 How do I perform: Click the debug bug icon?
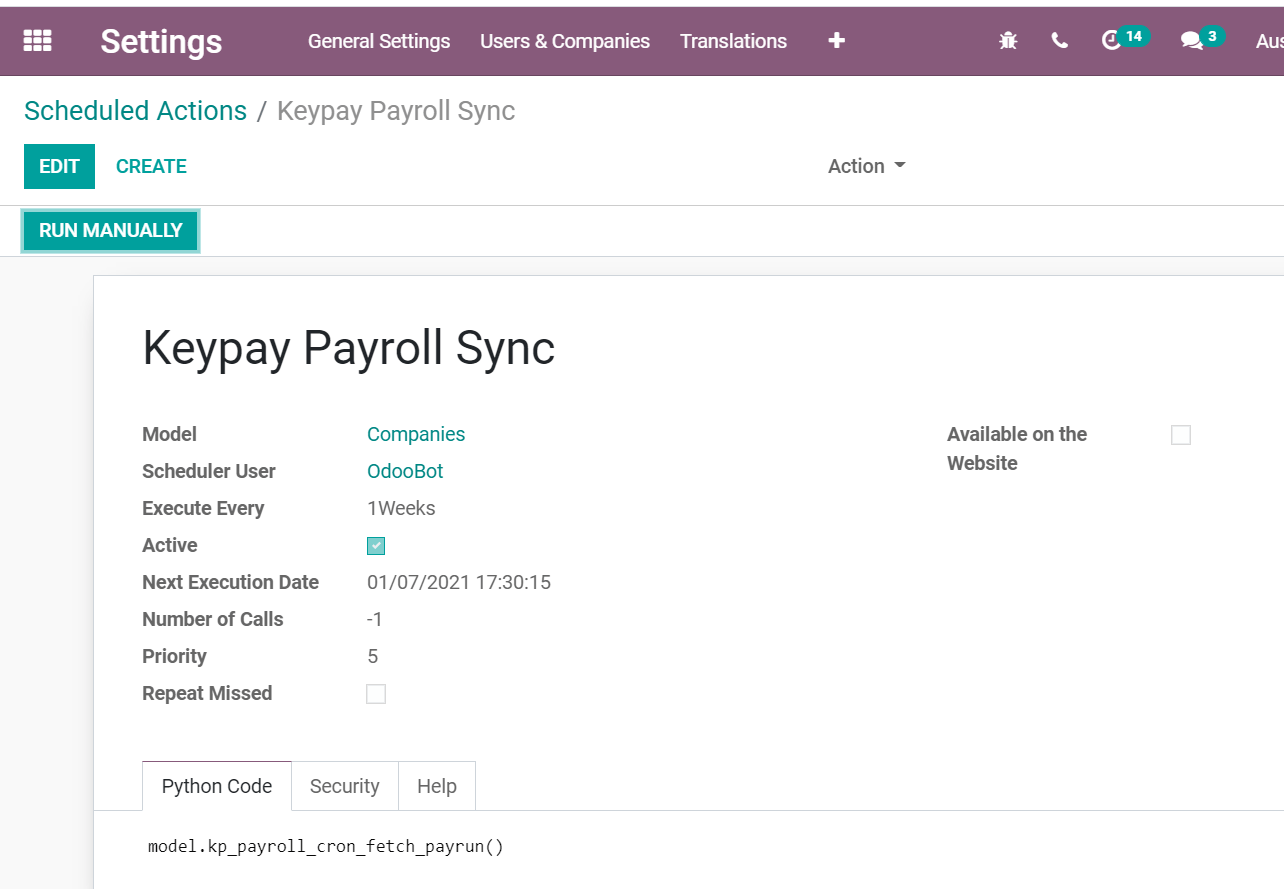point(1008,41)
